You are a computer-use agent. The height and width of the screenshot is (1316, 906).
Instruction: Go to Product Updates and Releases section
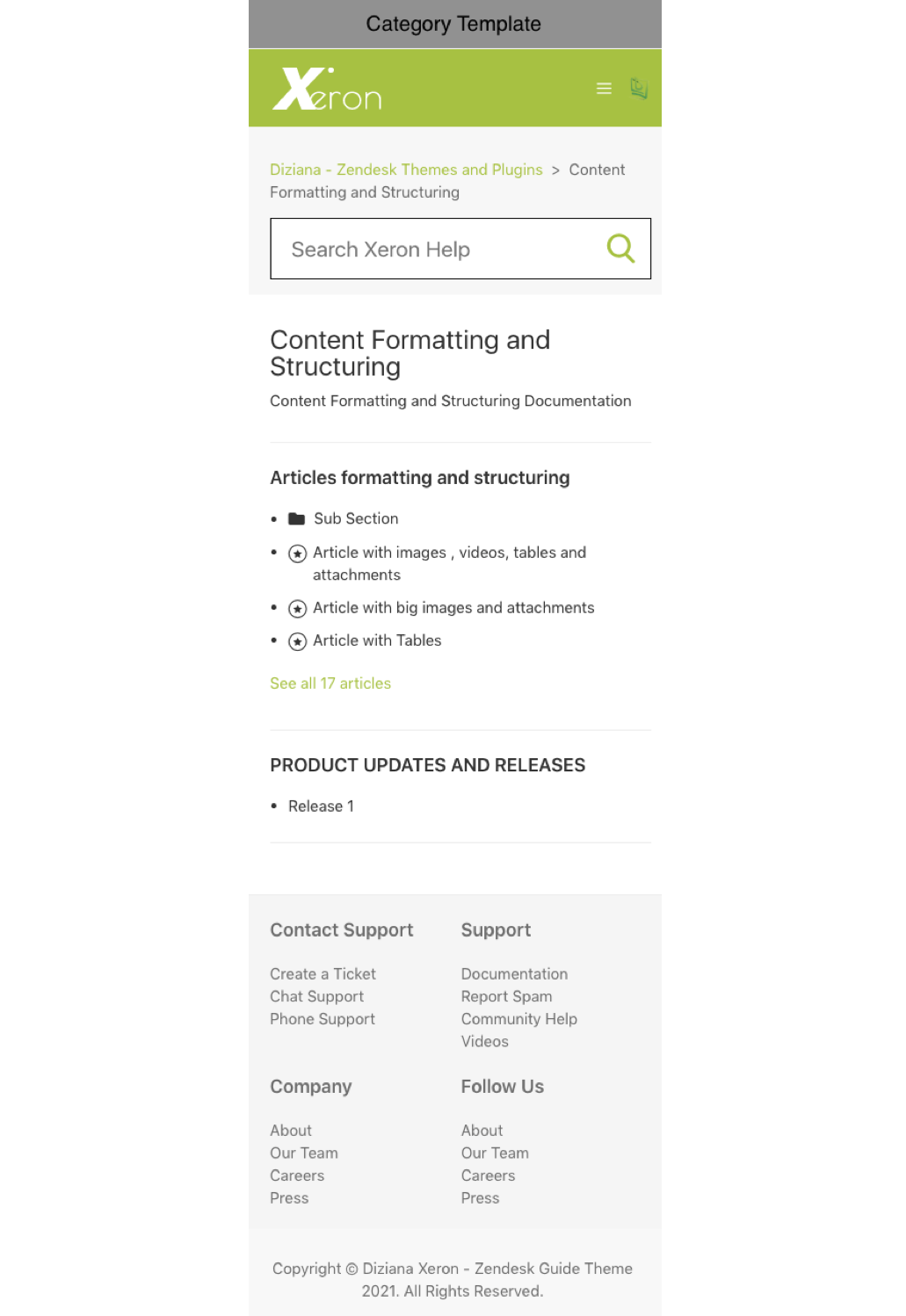pyautogui.click(x=427, y=765)
